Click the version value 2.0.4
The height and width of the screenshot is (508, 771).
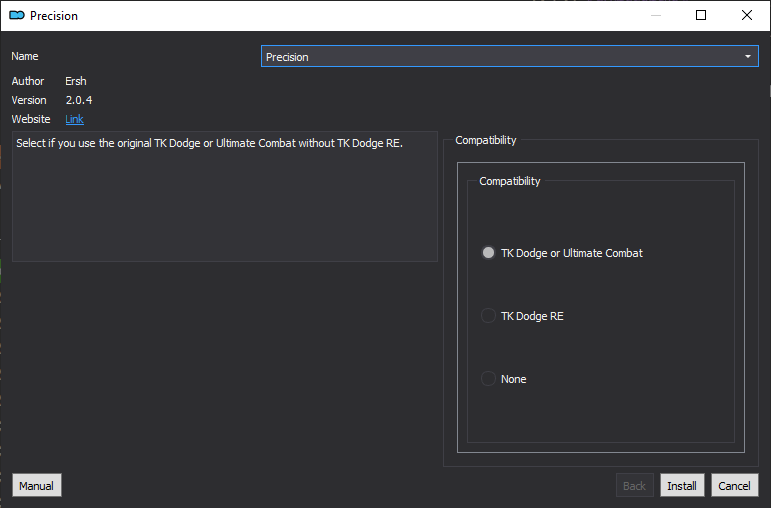click(x=79, y=100)
